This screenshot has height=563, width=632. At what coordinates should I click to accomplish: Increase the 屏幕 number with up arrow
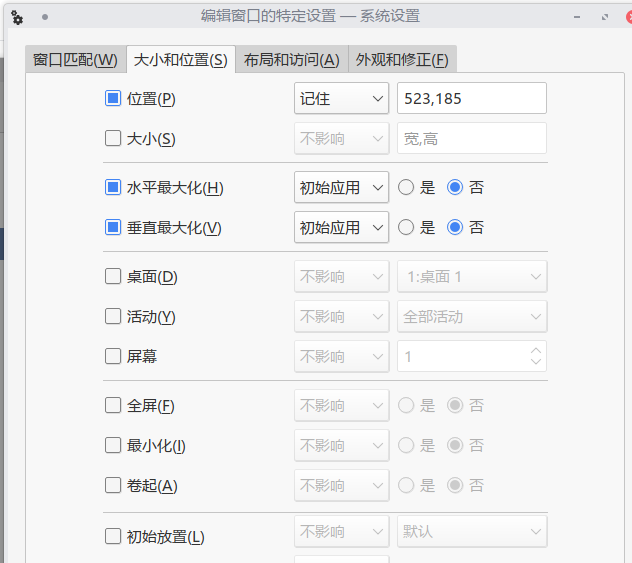click(x=536, y=350)
